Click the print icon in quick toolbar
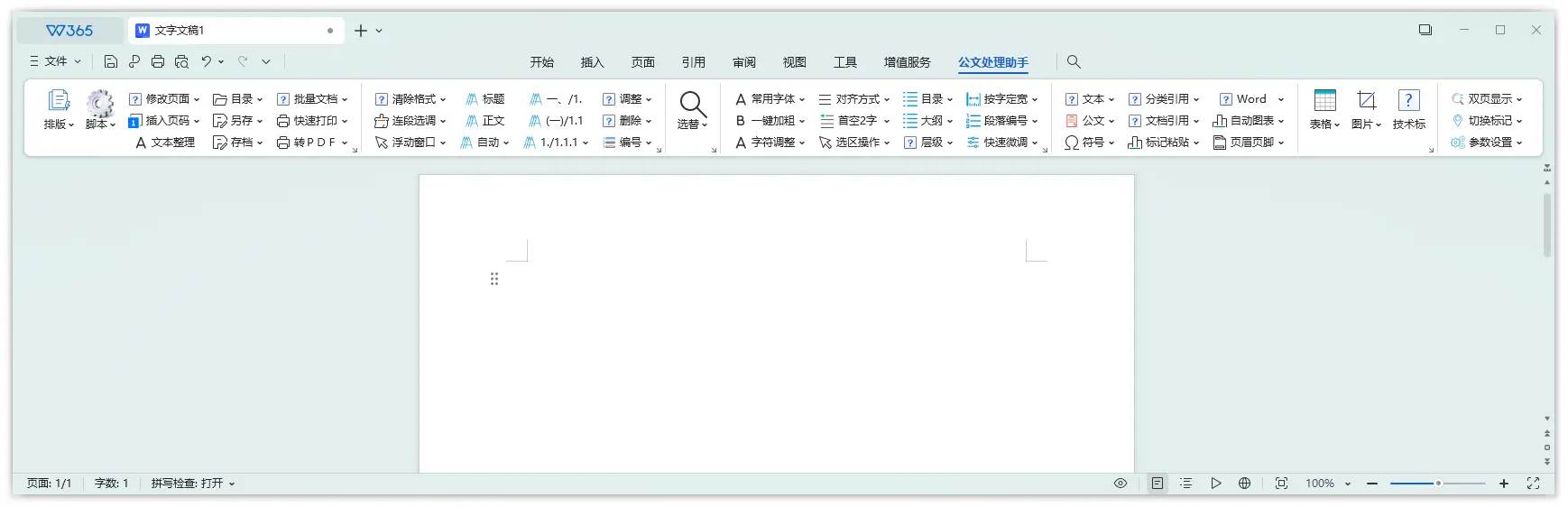Screen dimensions: 1568x507 click(158, 61)
